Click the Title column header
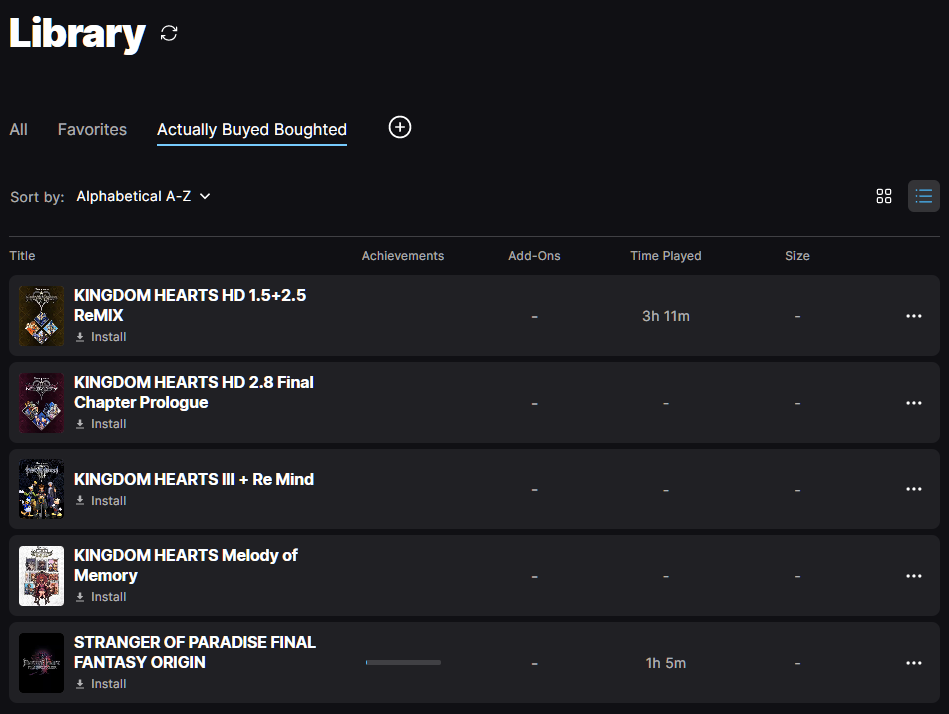The image size is (949, 714). pos(22,256)
